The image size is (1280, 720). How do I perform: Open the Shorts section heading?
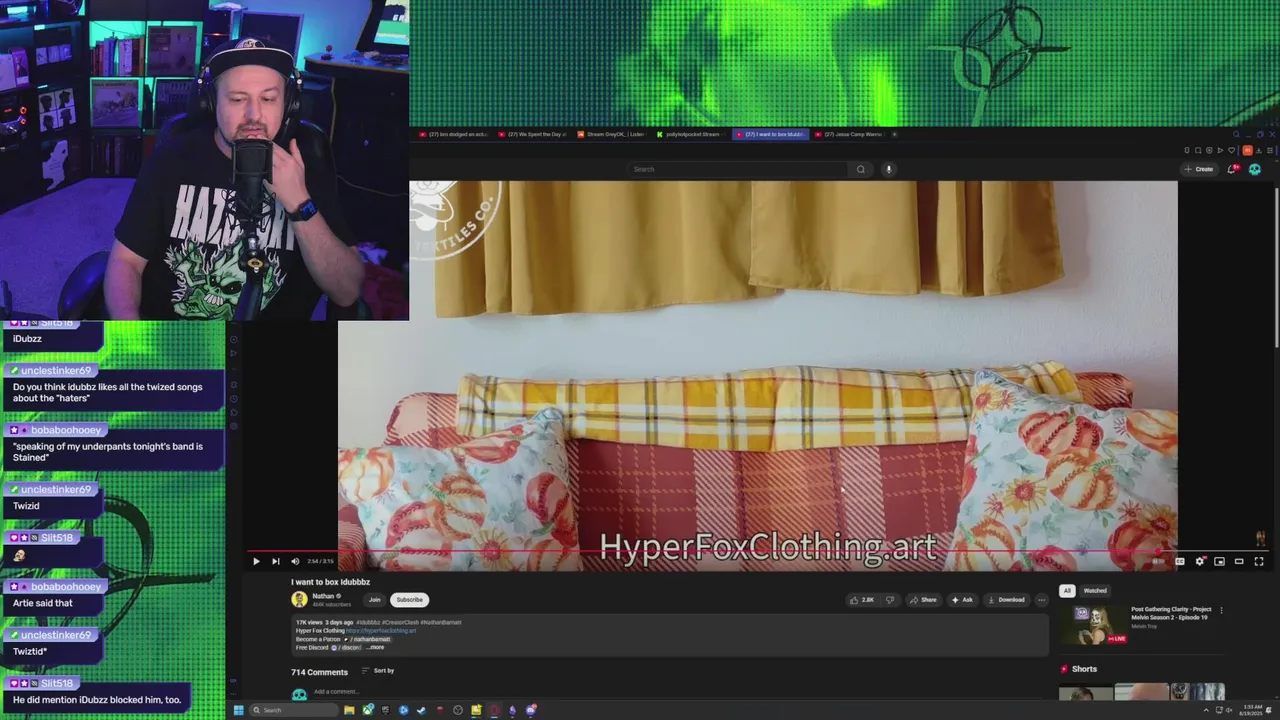[1084, 669]
